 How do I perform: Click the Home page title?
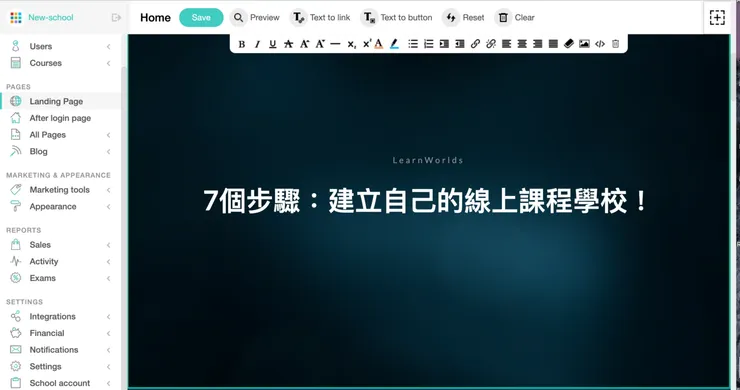155,17
